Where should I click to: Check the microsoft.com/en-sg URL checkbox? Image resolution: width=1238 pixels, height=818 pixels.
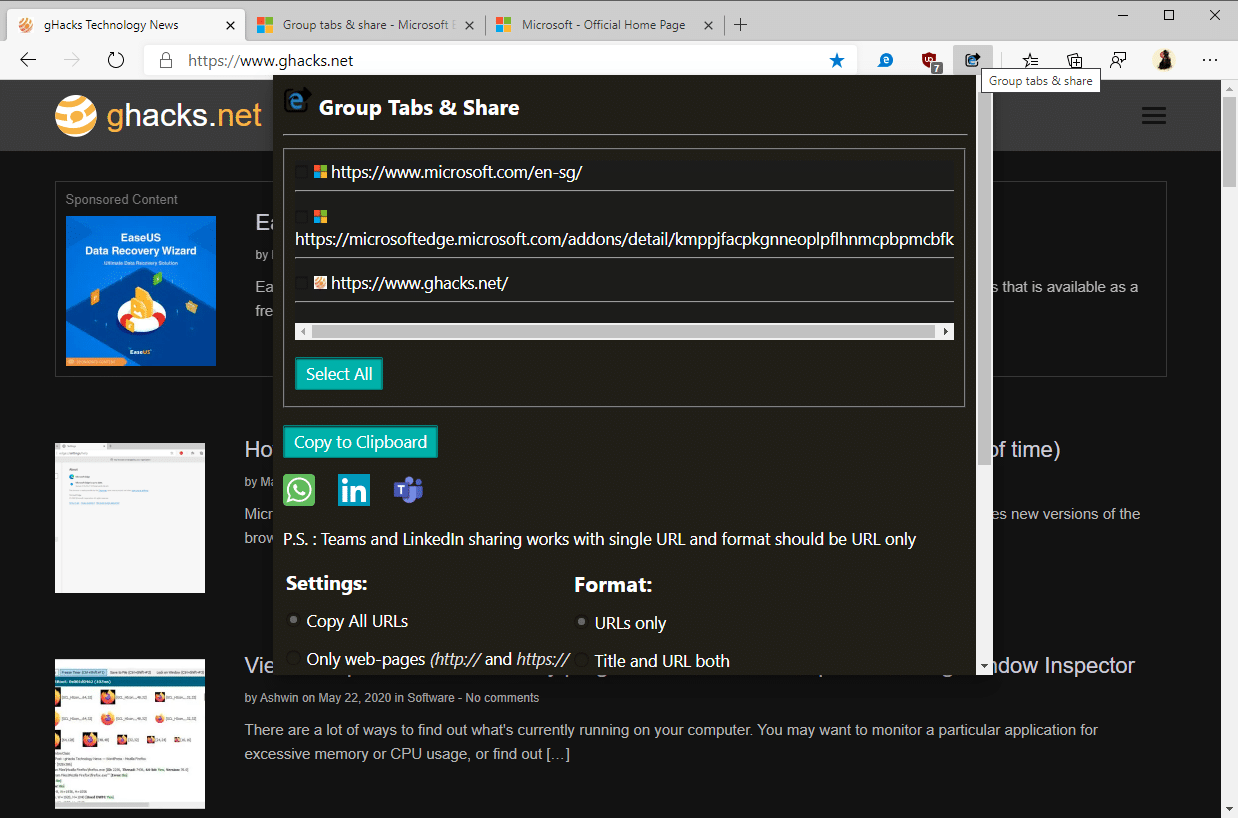pyautogui.click(x=302, y=172)
